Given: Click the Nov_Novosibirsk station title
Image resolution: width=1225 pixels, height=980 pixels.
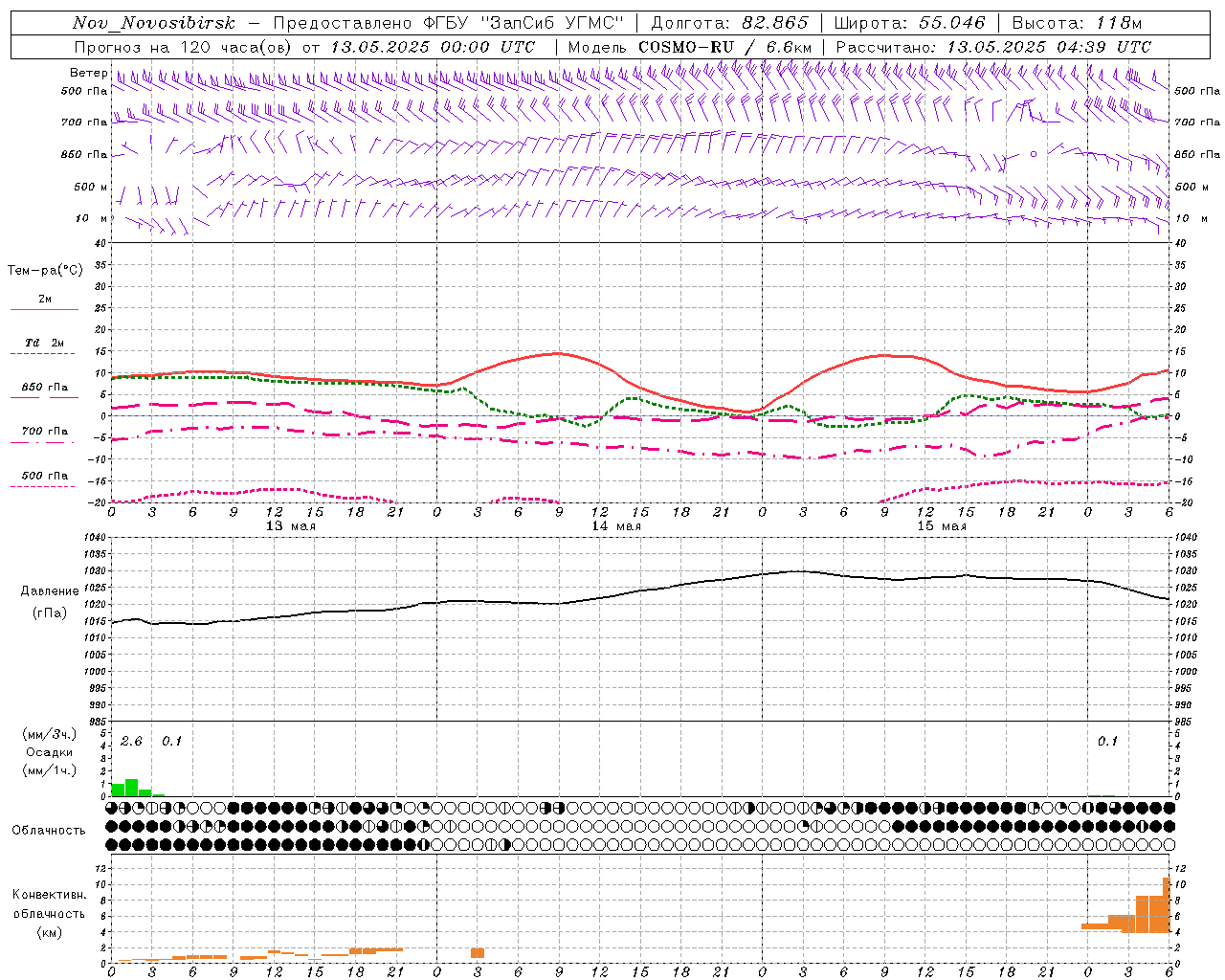Looking at the screenshot, I should 153,23.
